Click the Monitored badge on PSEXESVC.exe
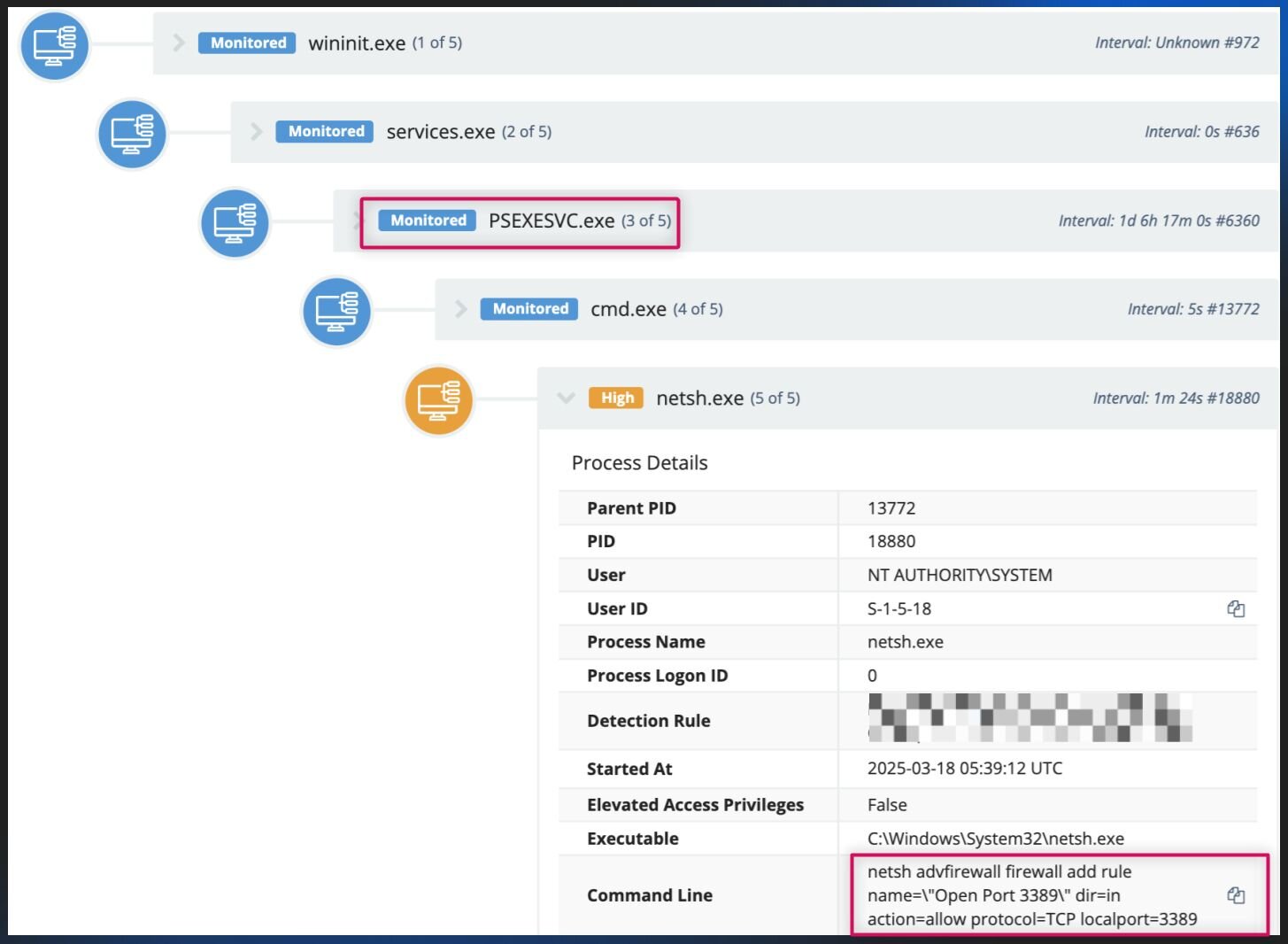Screen dimensions: 1288x944 [x=428, y=221]
